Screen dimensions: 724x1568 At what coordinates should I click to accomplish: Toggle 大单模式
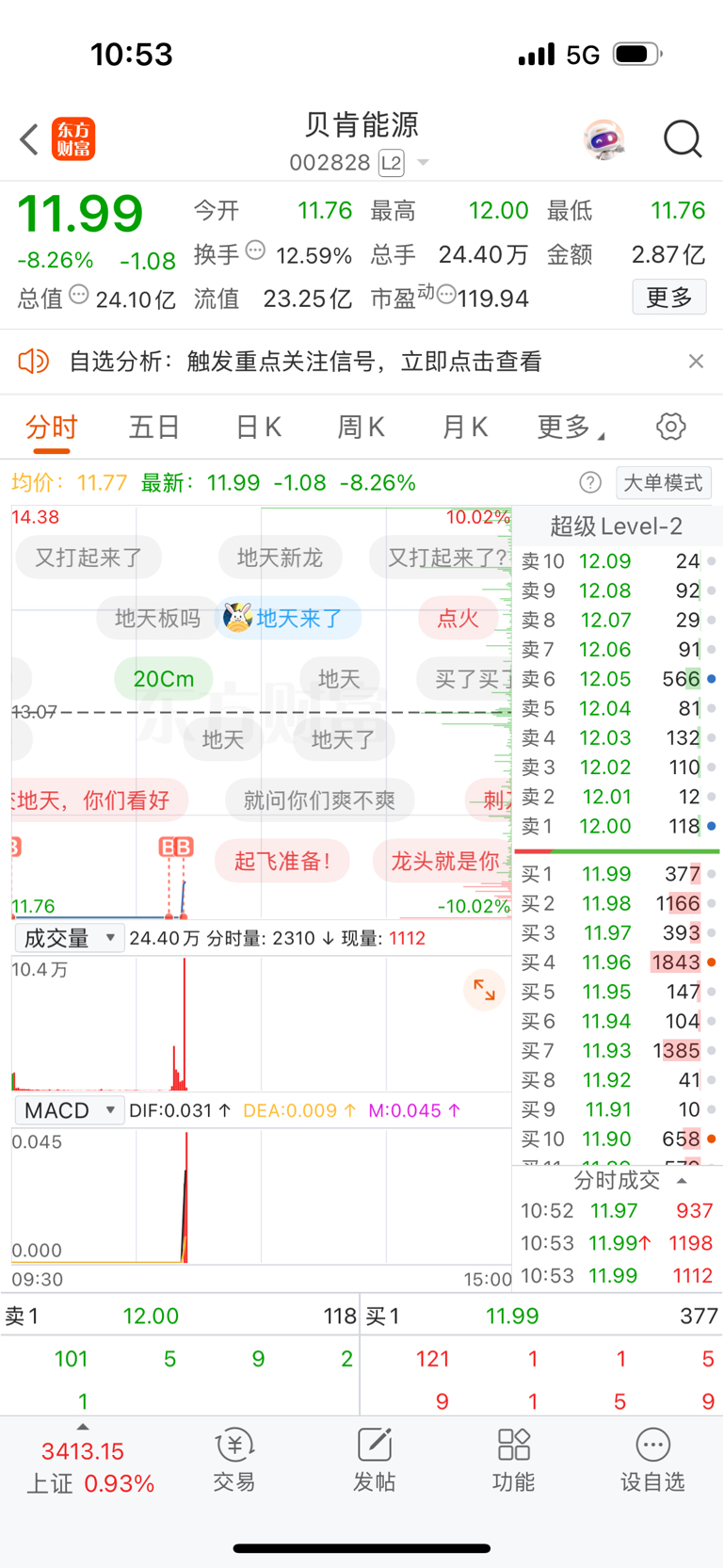tap(664, 483)
